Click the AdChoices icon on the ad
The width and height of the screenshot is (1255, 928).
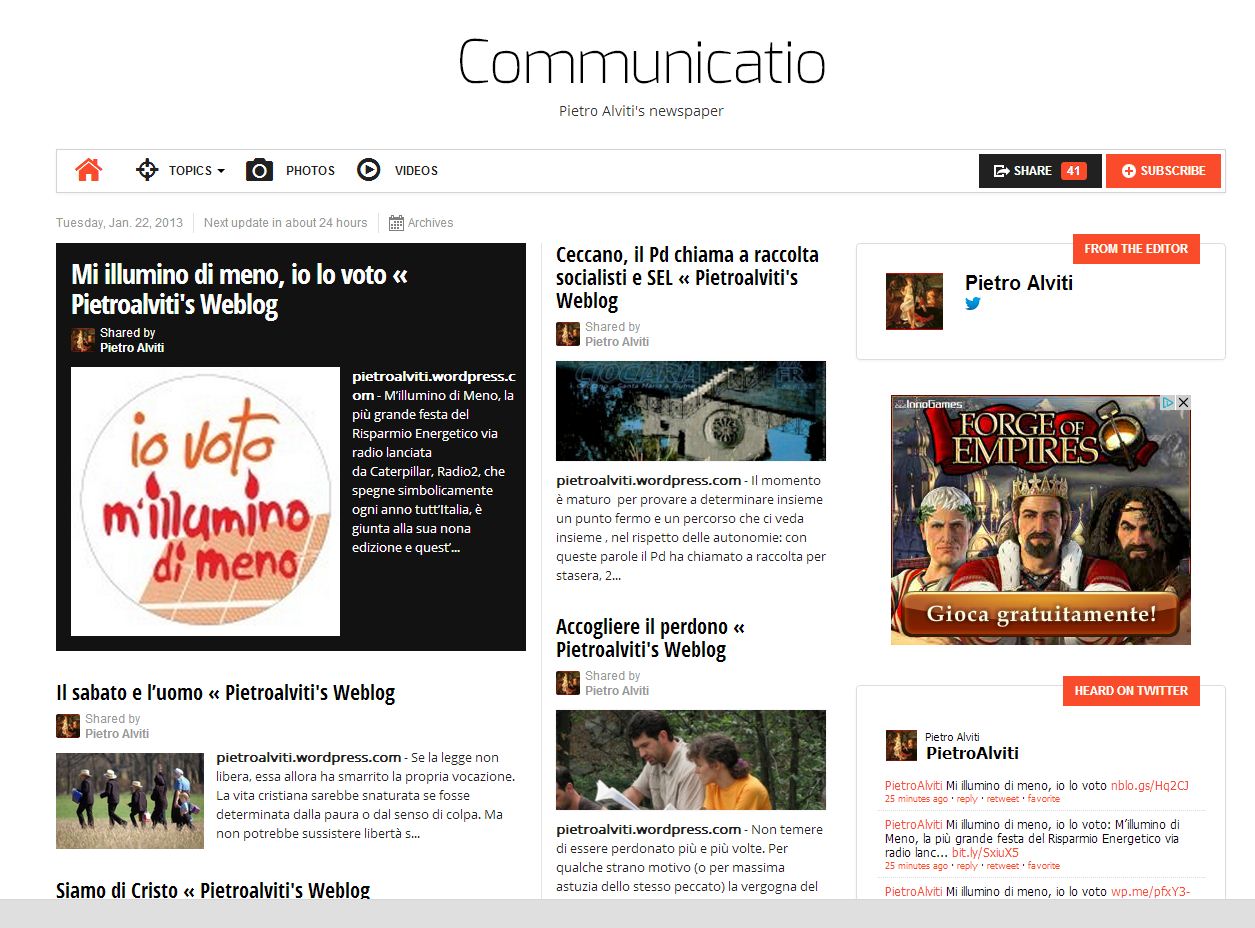tap(1167, 403)
